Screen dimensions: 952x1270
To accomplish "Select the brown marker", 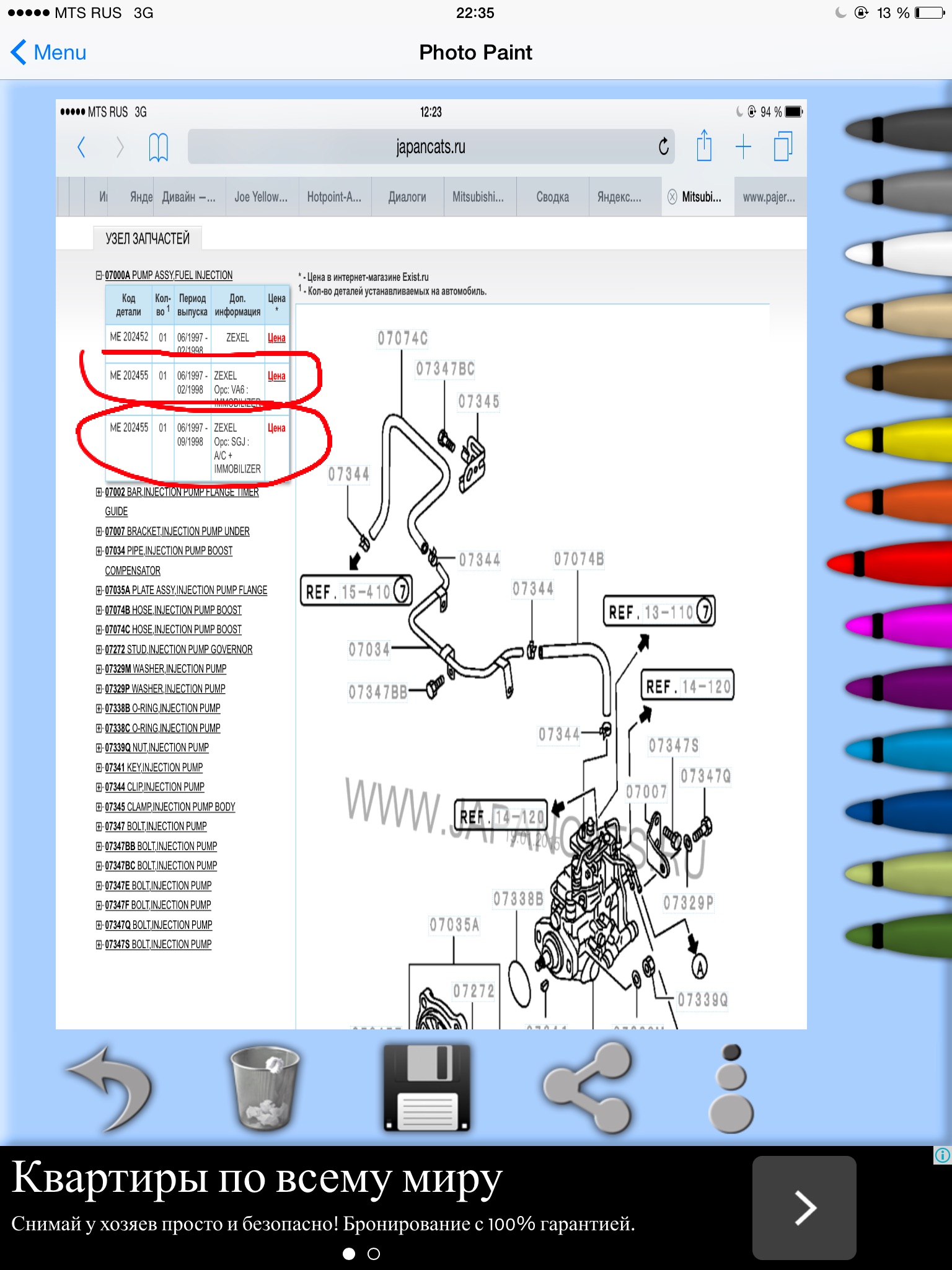I will click(899, 377).
